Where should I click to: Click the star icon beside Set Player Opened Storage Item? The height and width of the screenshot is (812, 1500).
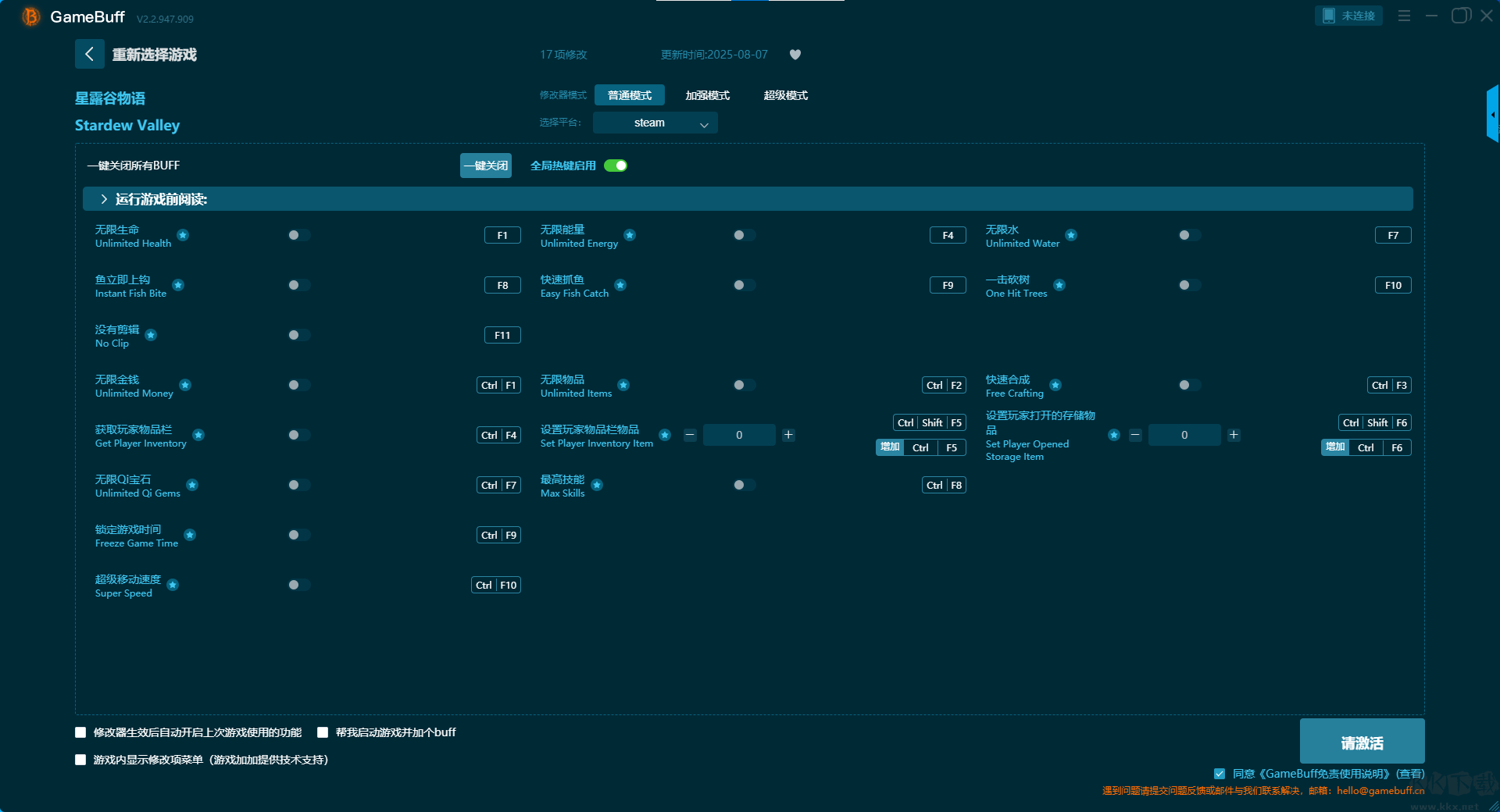click(x=1114, y=435)
